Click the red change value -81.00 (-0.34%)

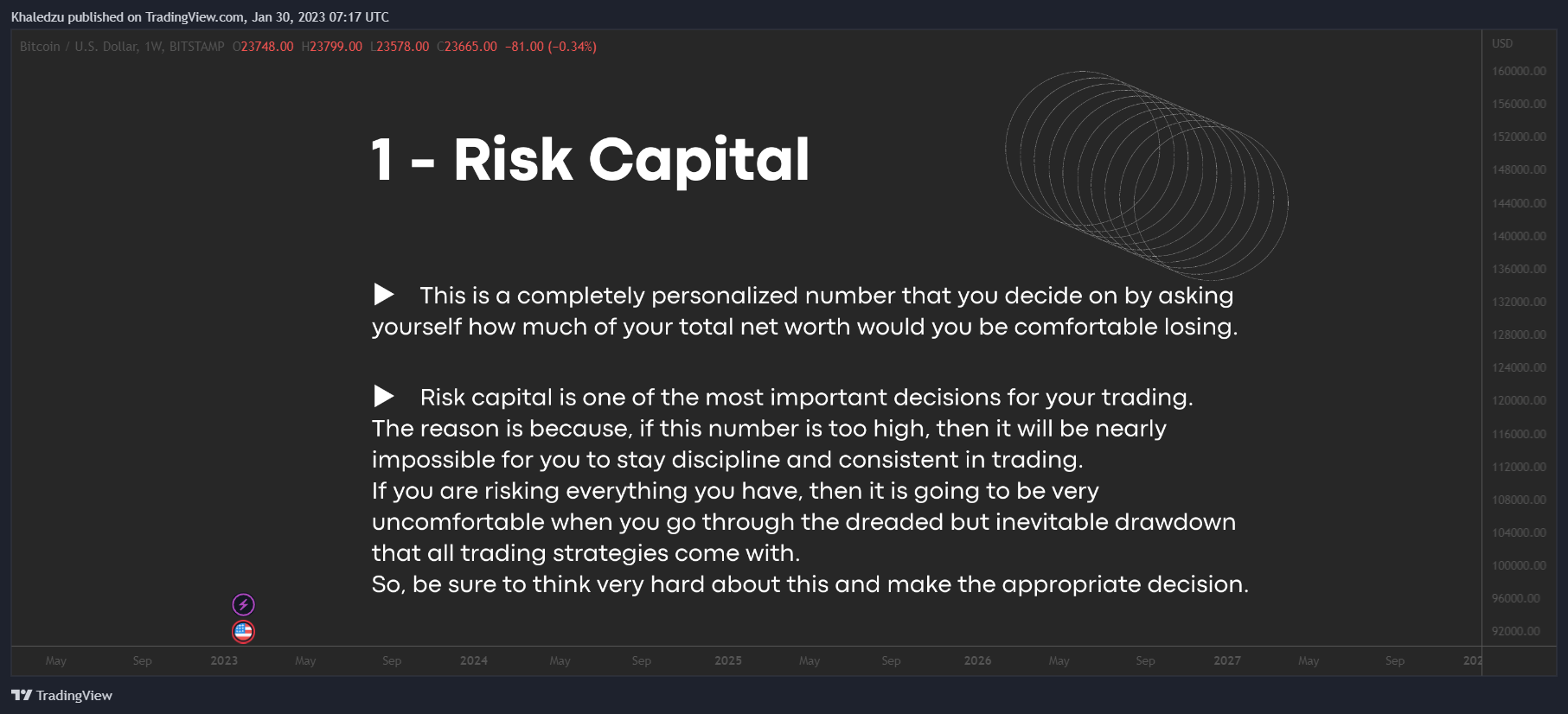(x=551, y=47)
